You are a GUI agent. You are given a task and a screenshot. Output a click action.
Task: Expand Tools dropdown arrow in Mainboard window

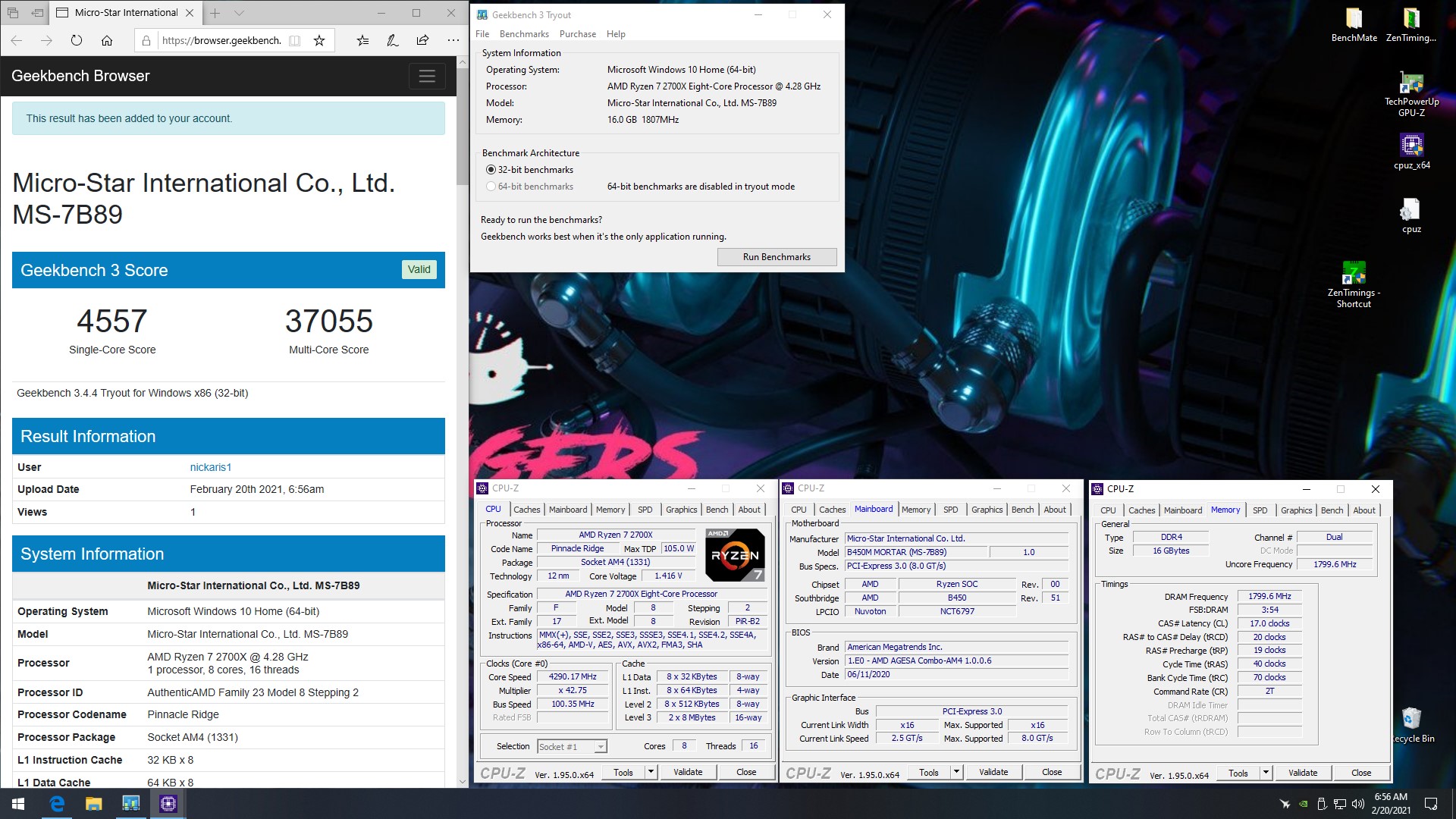pyautogui.click(x=956, y=772)
